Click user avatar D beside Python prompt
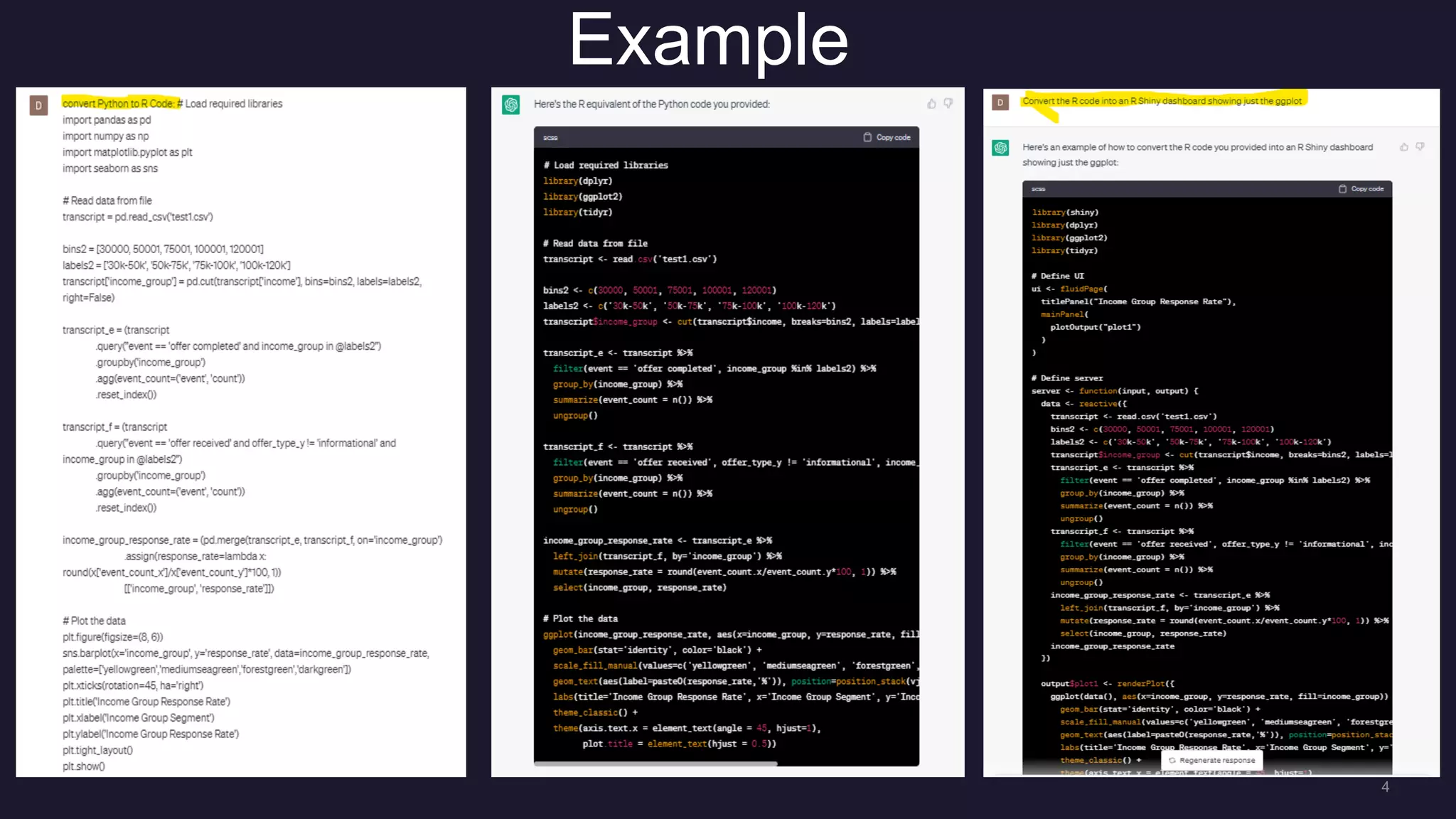The width and height of the screenshot is (1456, 819). [x=38, y=106]
